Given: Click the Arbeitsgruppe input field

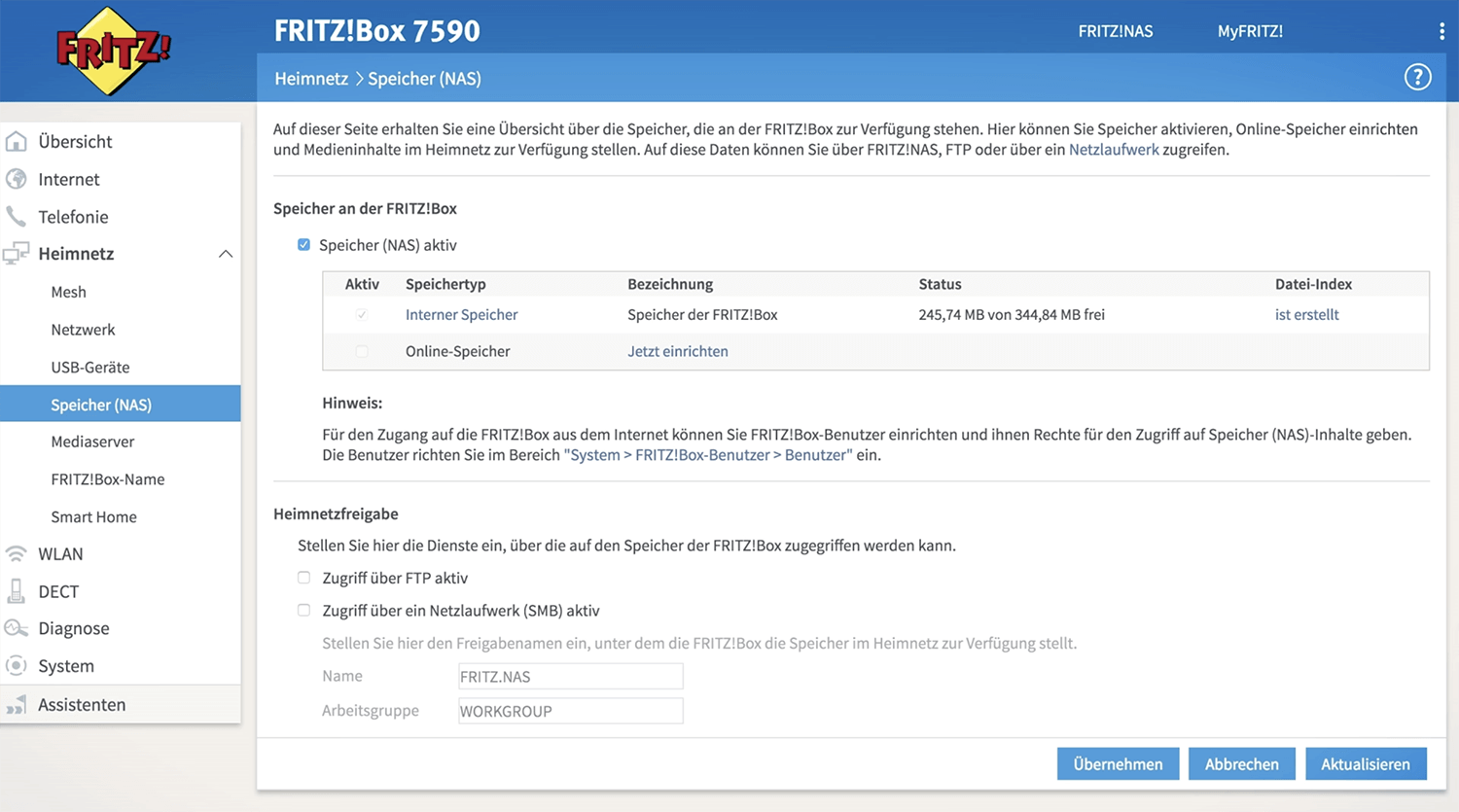Looking at the screenshot, I should [570, 711].
